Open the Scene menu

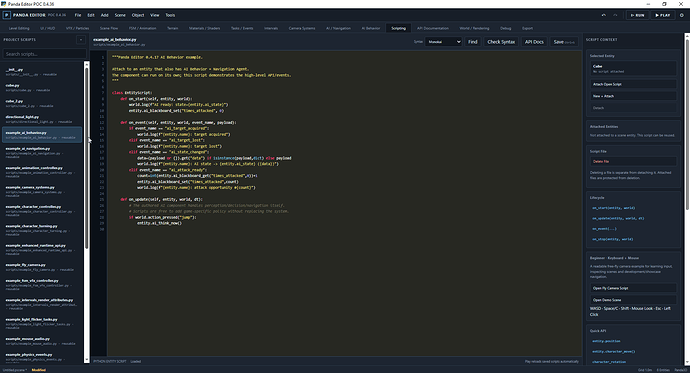pos(120,15)
